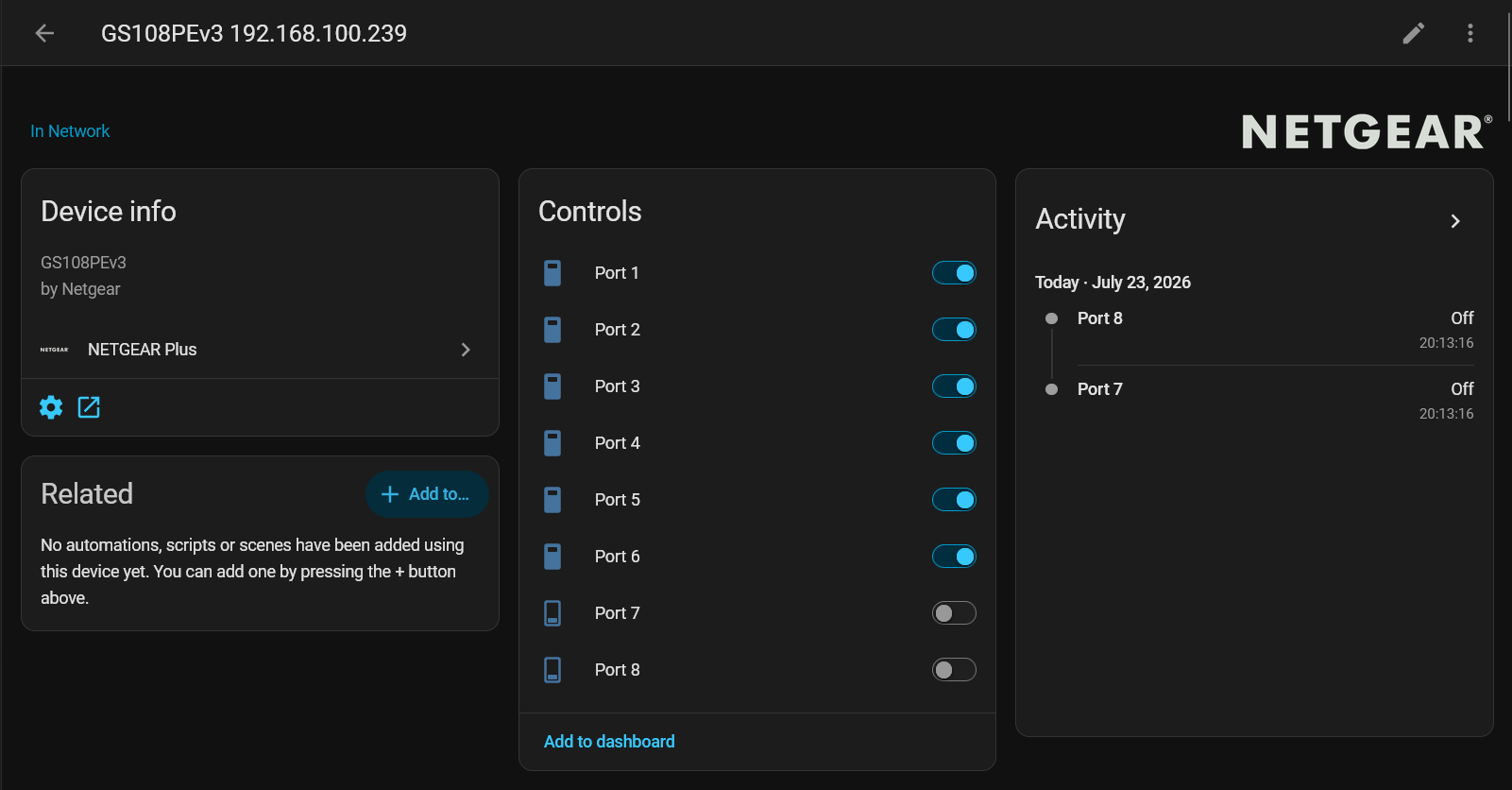The image size is (1512, 790).
Task: Click the Activity heading
Action: tap(1080, 219)
